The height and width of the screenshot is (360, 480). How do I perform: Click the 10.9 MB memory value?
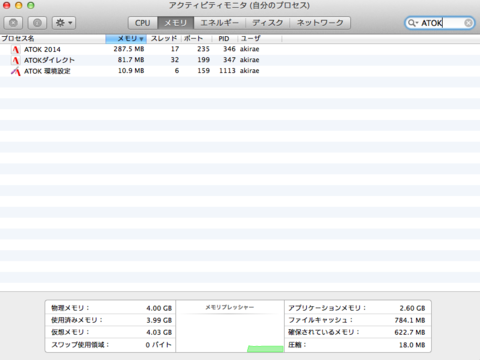(x=131, y=71)
